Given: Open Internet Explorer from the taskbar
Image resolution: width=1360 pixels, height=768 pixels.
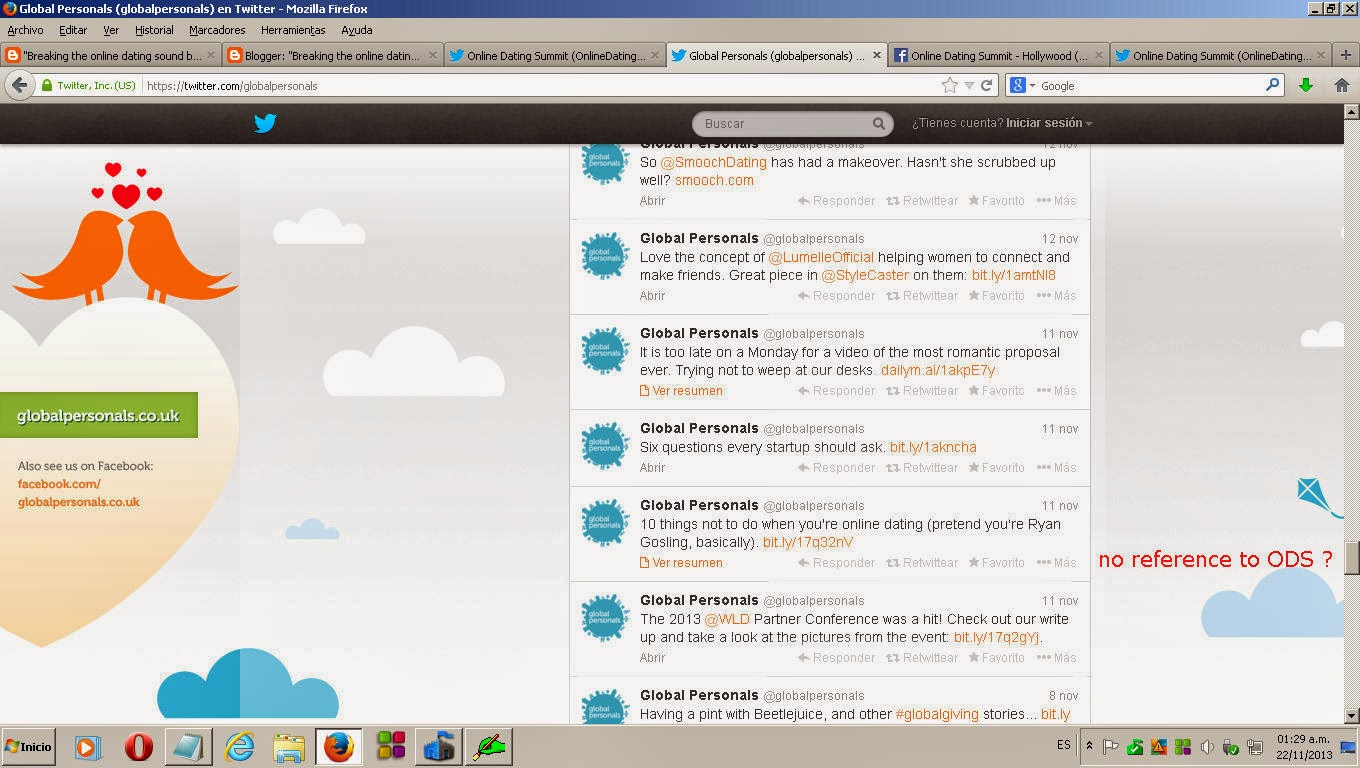Looking at the screenshot, I should pos(239,746).
